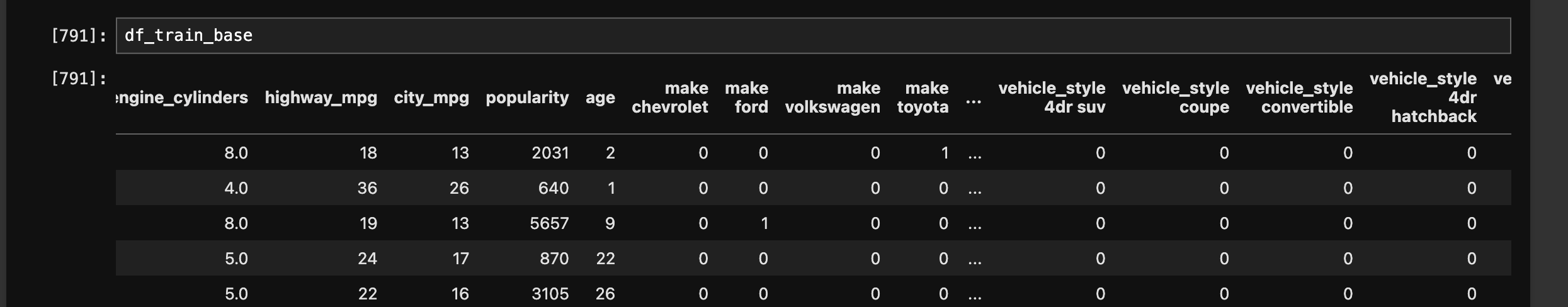
Task: Click the age column header
Action: (x=600, y=98)
